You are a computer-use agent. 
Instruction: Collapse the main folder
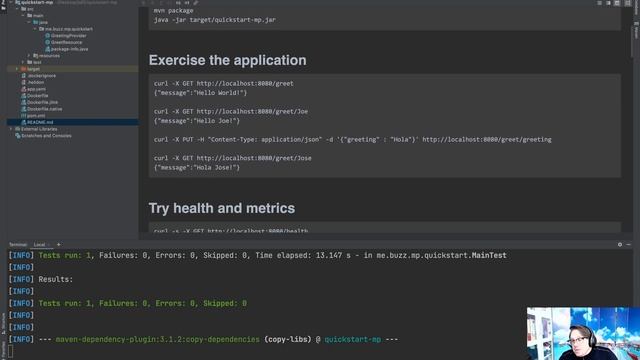23,16
